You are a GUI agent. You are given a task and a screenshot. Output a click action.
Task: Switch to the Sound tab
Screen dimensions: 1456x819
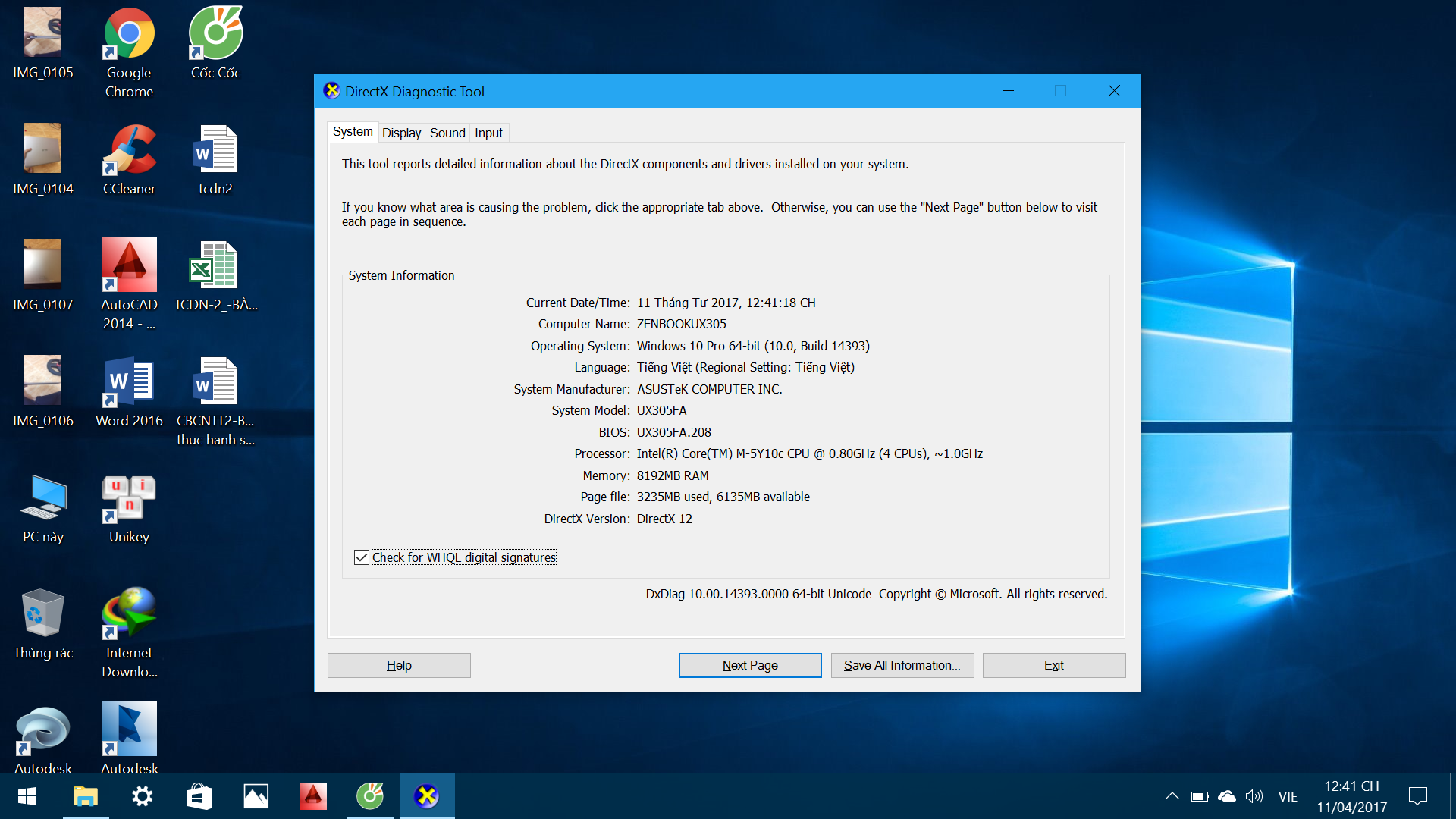click(x=447, y=133)
